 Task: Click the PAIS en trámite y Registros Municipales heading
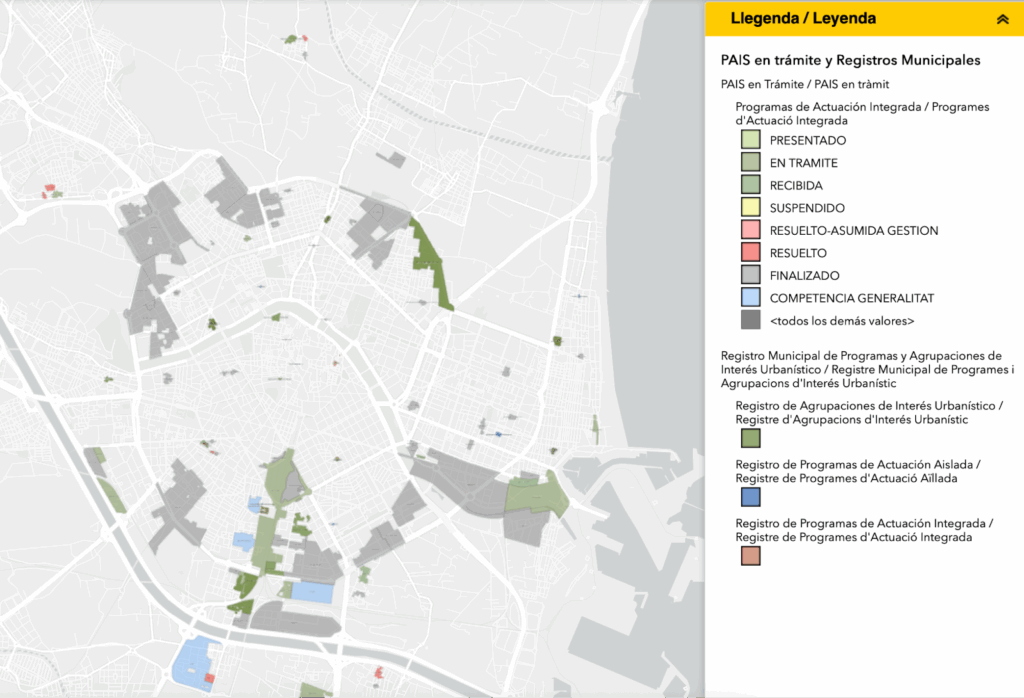coord(850,60)
